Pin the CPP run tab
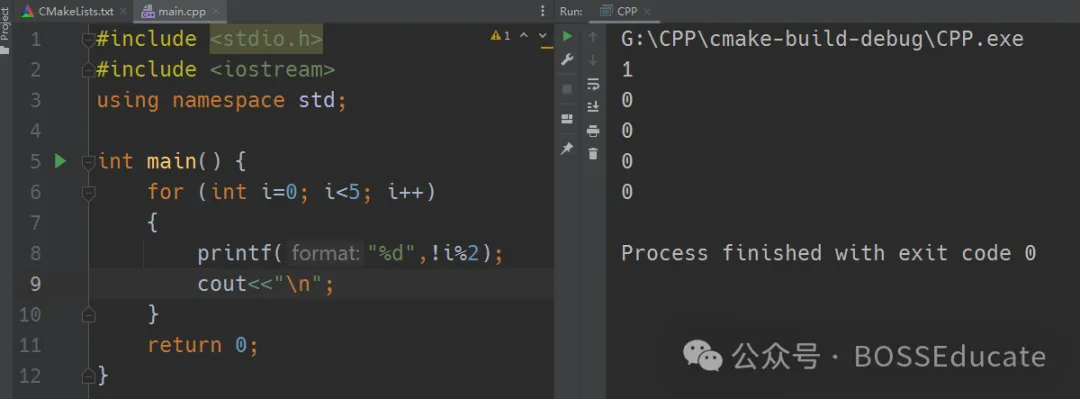Image resolution: width=1080 pixels, height=399 pixels. (x=567, y=148)
